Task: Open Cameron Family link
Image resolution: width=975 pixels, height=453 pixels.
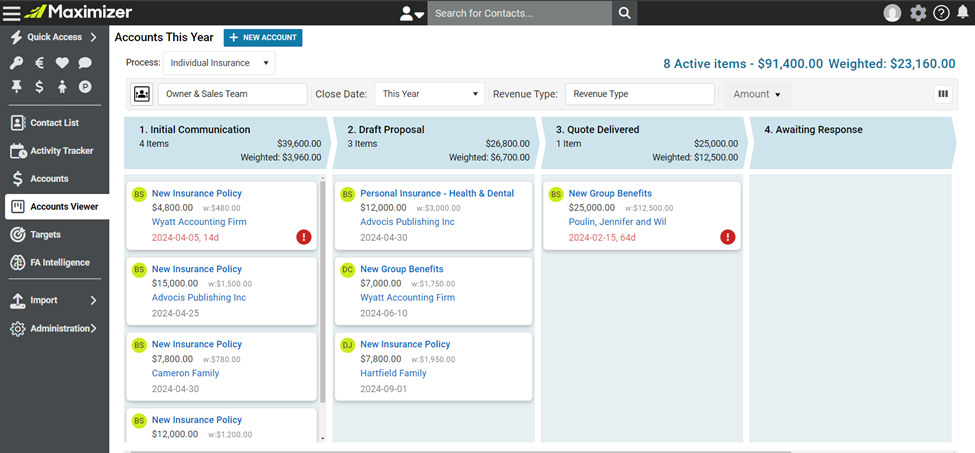Action: (x=185, y=373)
